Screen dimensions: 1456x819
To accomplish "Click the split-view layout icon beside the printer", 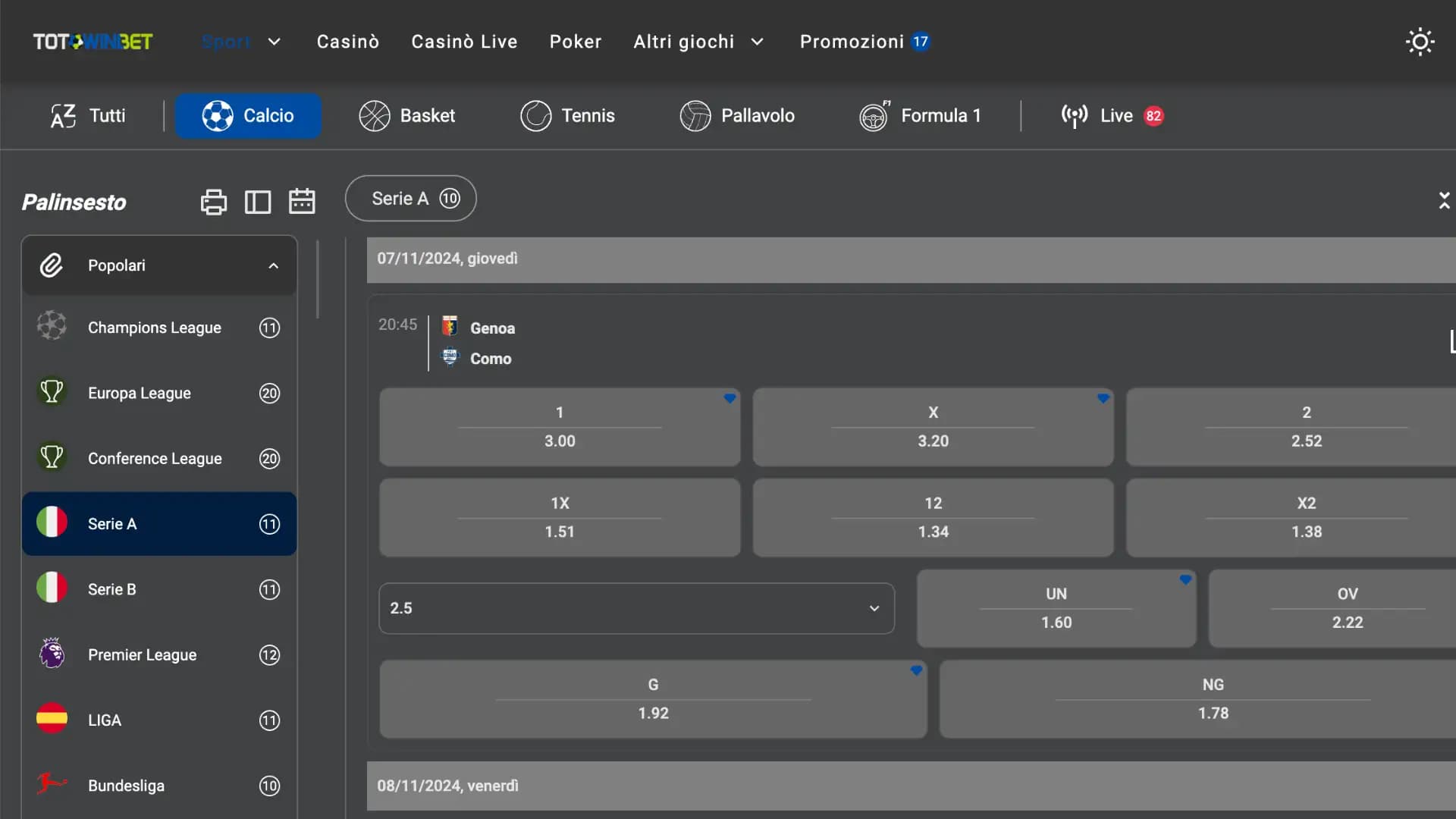I will pyautogui.click(x=258, y=201).
